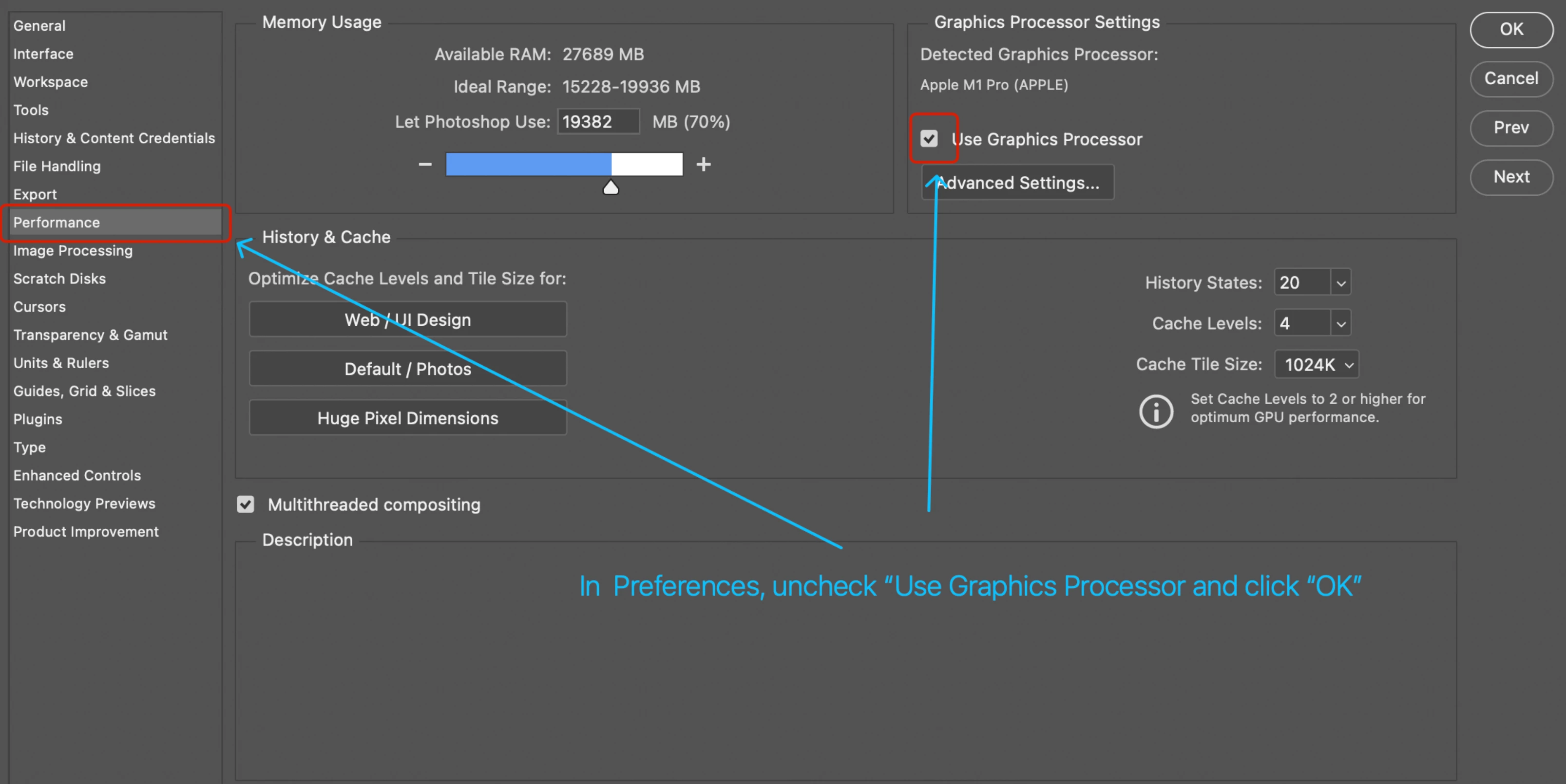The image size is (1566, 784).
Task: Select Scratch Disks preferences category
Action: click(59, 279)
